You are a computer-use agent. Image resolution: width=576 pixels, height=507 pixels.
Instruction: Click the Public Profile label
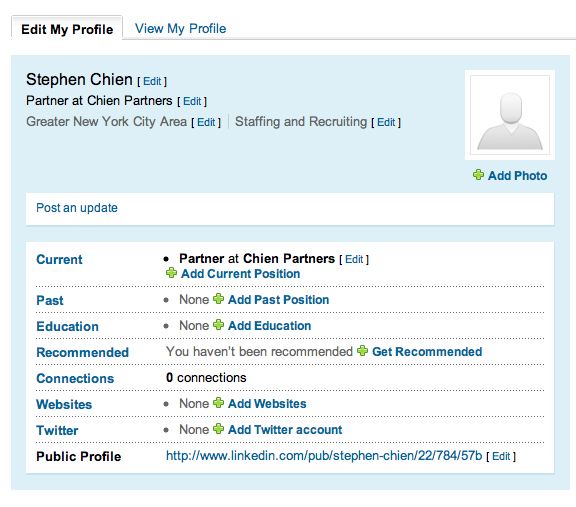(x=79, y=457)
